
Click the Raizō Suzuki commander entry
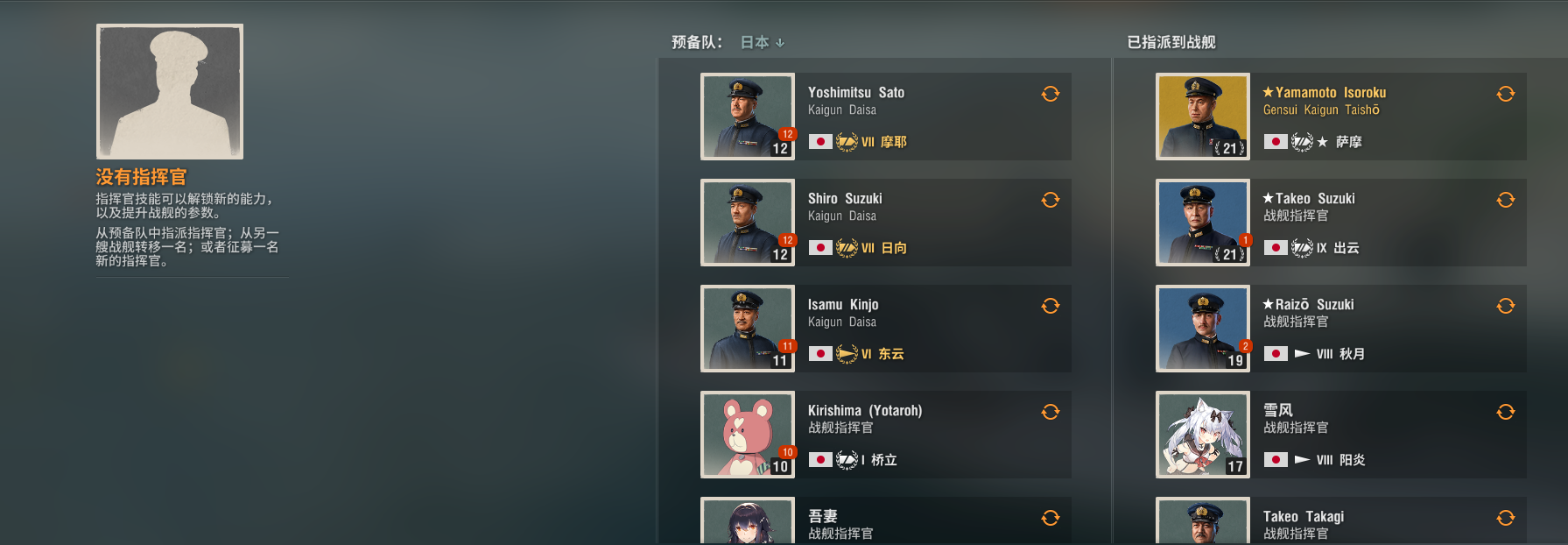(x=1341, y=329)
